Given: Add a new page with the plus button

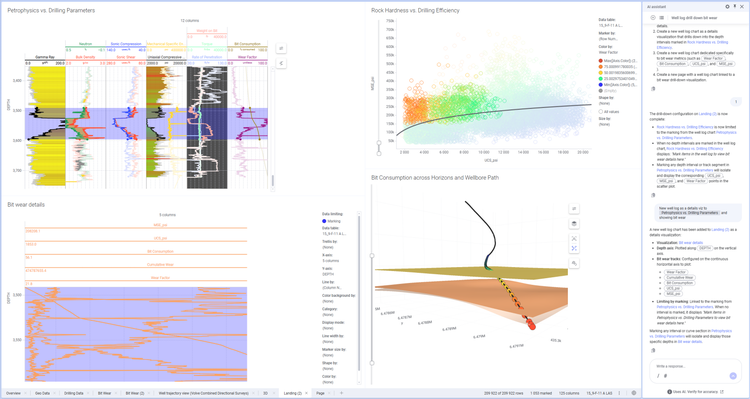Looking at the screenshot, I should 342,393.
